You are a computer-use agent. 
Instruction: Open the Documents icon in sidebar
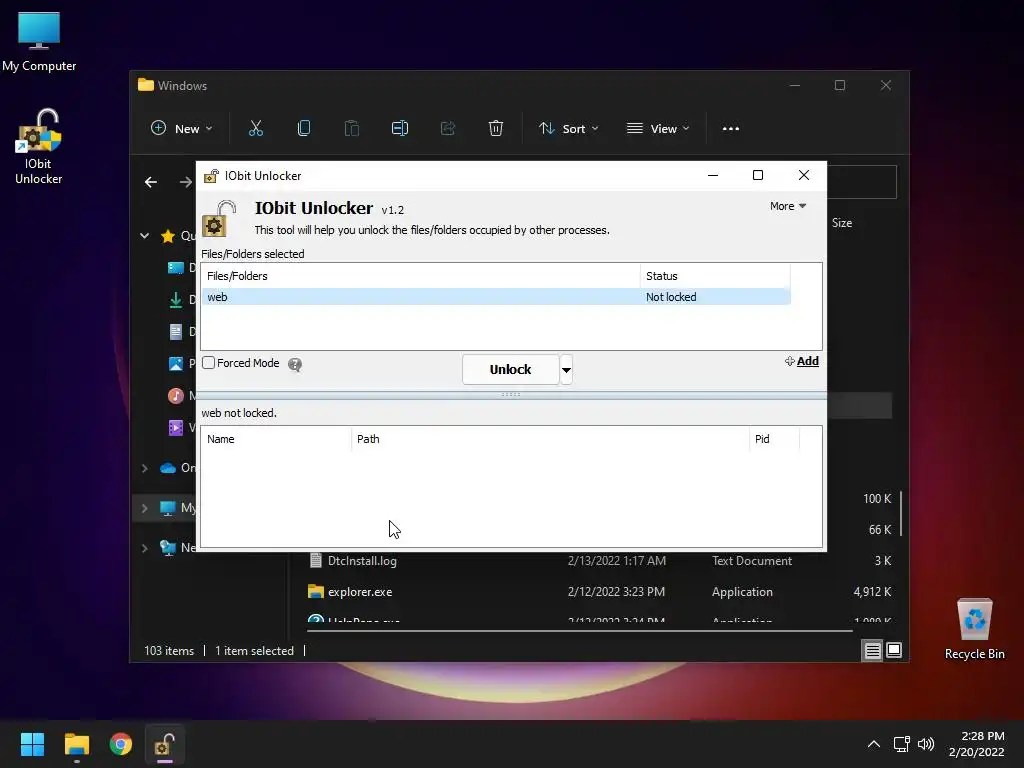pos(176,332)
